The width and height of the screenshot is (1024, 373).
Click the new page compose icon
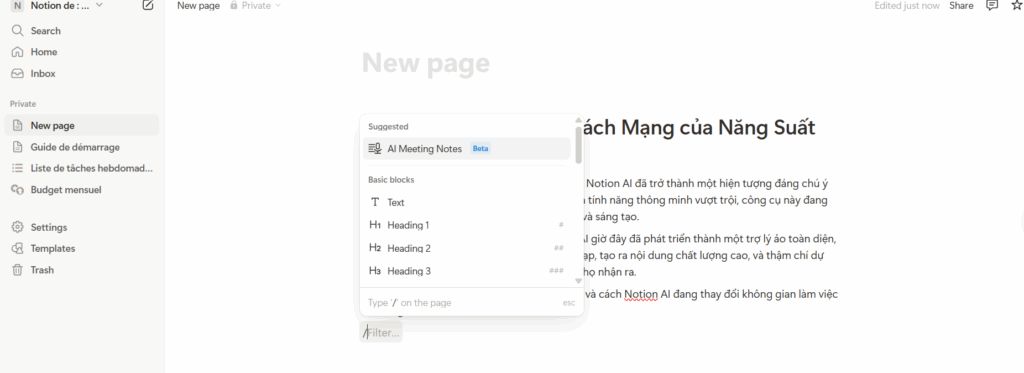click(148, 6)
